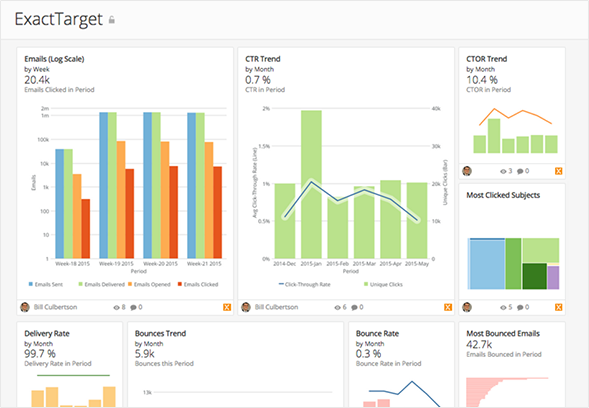Click Bill Culbertson avatar on Emails card
Image resolution: width=589 pixels, height=408 pixels.
pyautogui.click(x=25, y=307)
